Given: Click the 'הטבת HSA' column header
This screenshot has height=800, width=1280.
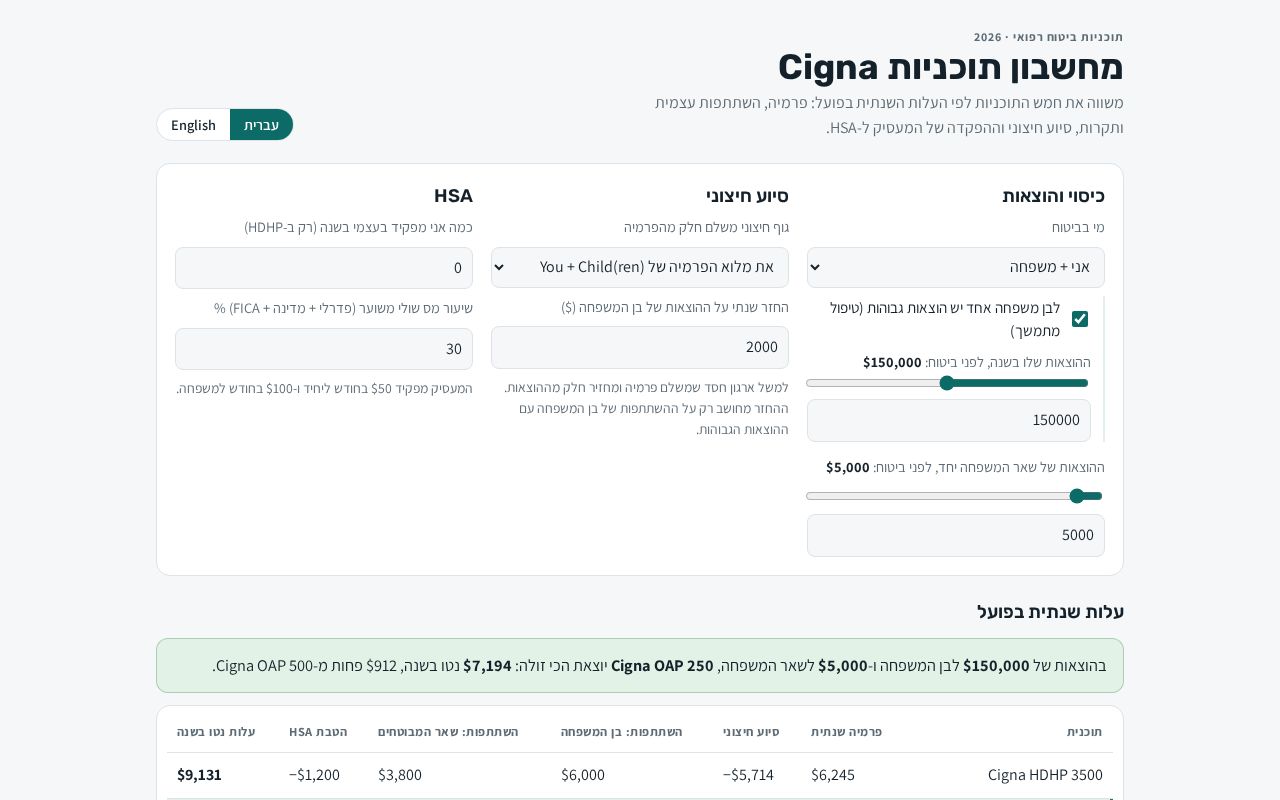Looking at the screenshot, I should (x=318, y=732).
